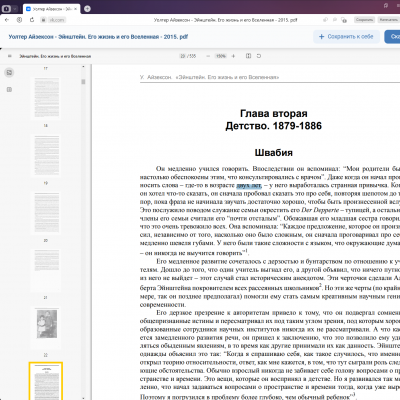400x400 pixels.
Task: Click the thumbnail panel scrollbar handle
Action: coord(83,82)
